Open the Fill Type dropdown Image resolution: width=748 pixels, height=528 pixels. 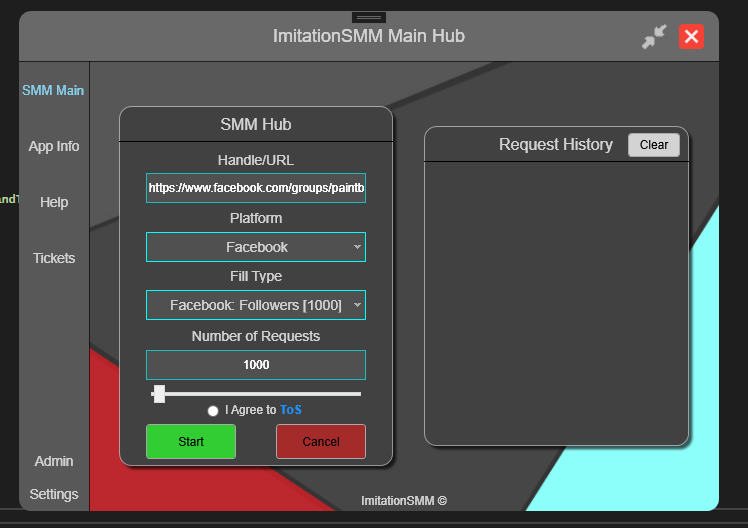256,305
